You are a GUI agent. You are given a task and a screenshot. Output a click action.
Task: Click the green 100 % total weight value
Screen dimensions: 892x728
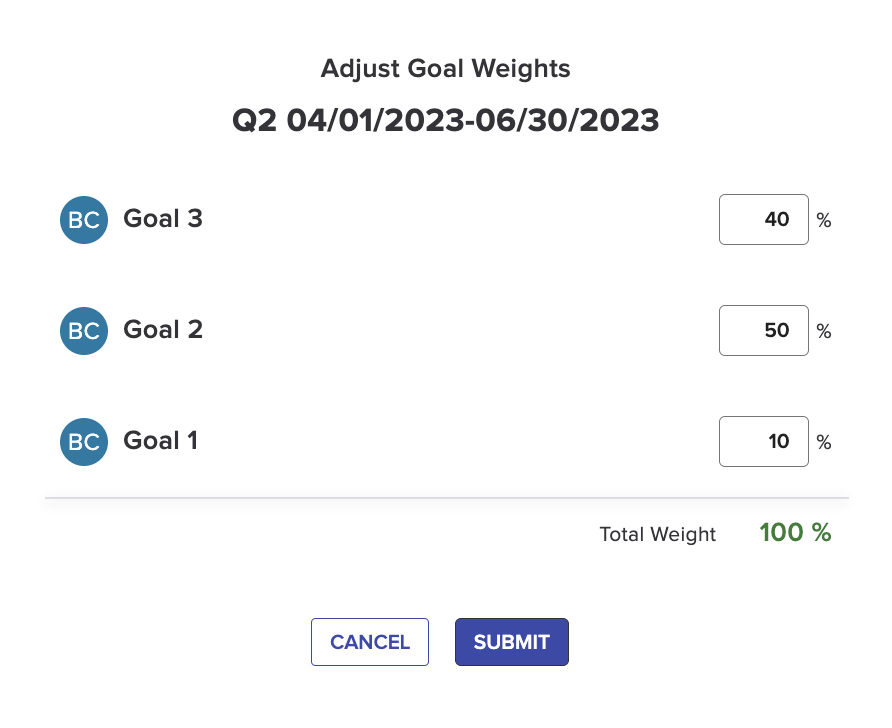(795, 532)
